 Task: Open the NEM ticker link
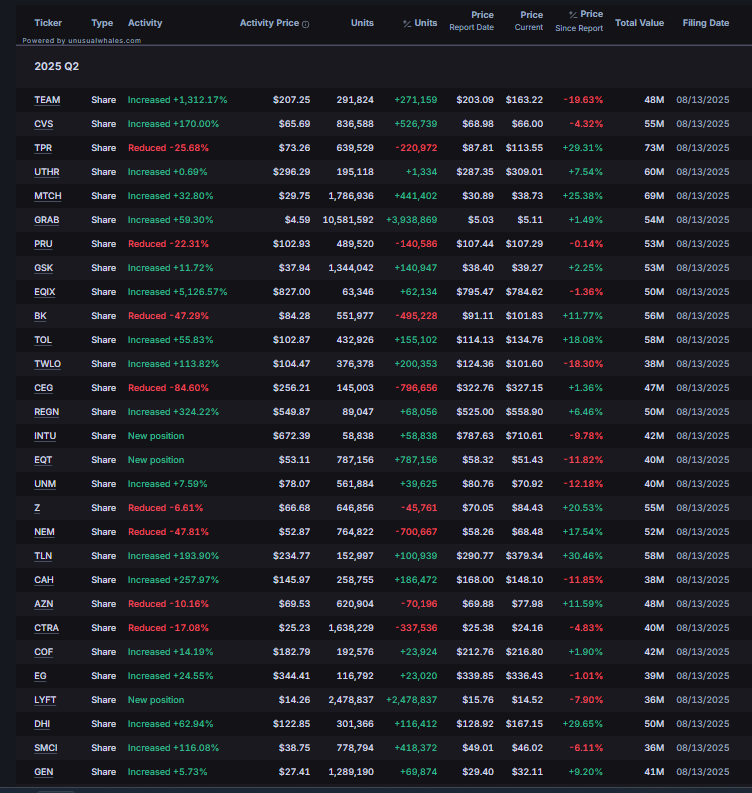point(45,533)
